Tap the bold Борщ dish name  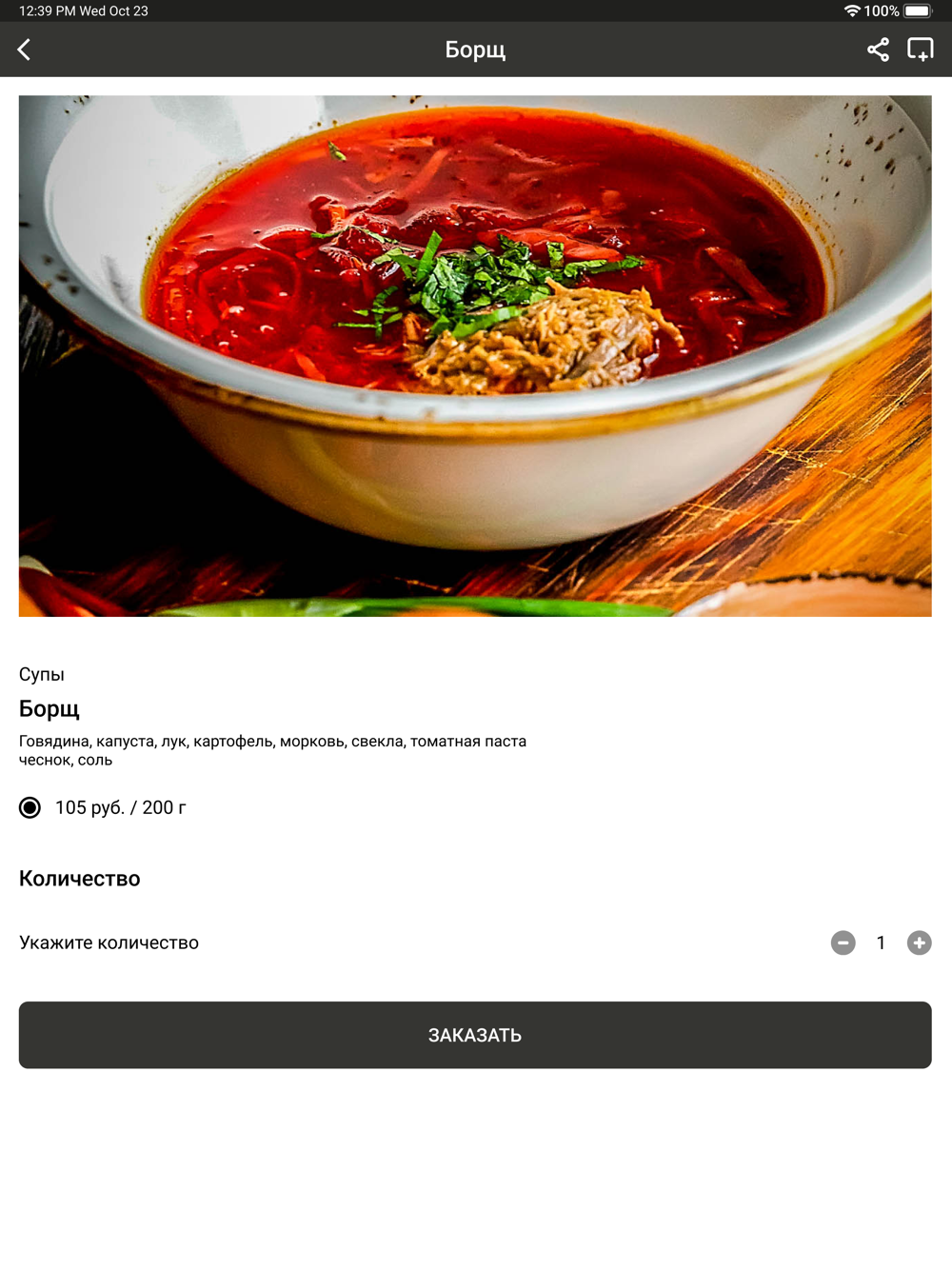(50, 708)
